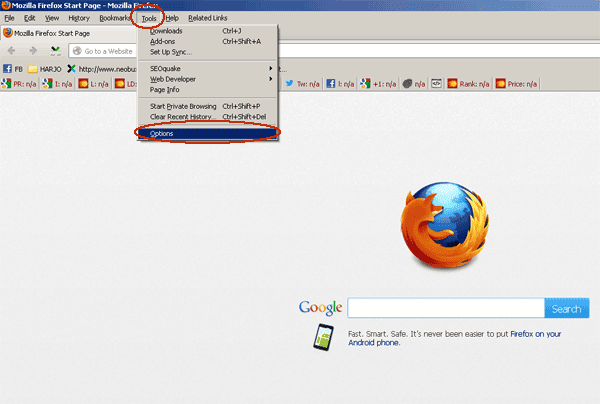600x404 pixels.
Task: Select Clear Recent History menu item
Action: pyautogui.click(x=207, y=117)
